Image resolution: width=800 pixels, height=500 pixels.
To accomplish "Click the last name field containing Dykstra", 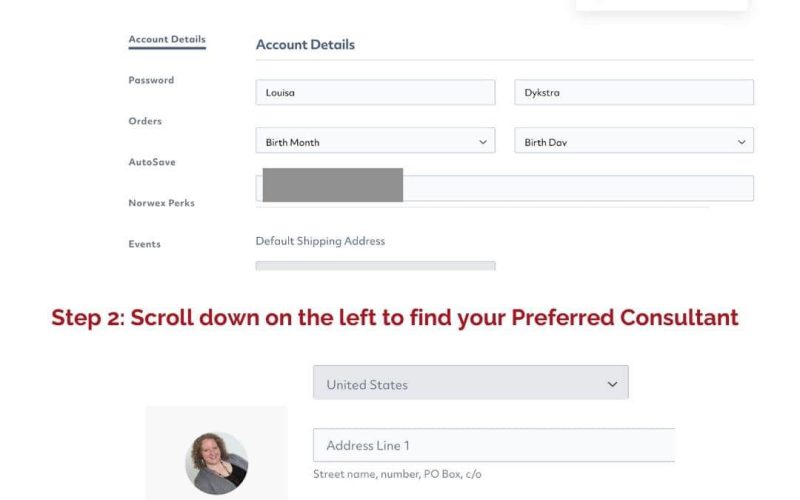I will pos(634,92).
